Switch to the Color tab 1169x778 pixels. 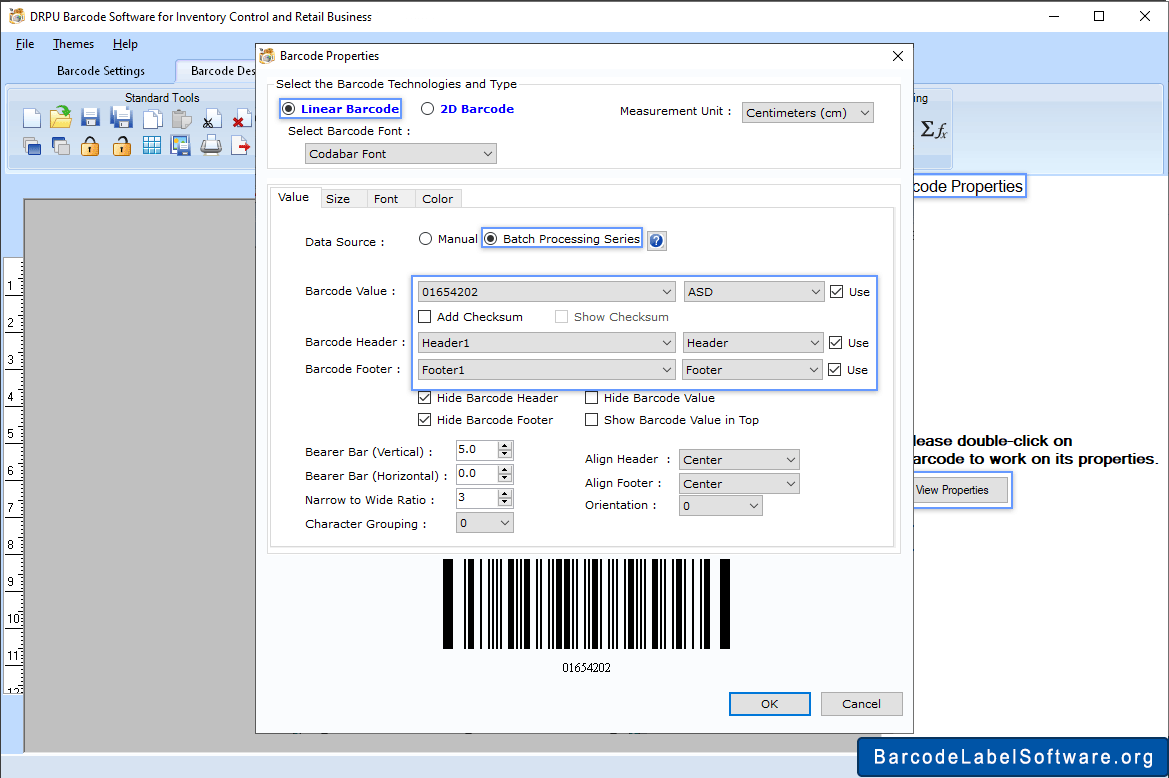(438, 199)
